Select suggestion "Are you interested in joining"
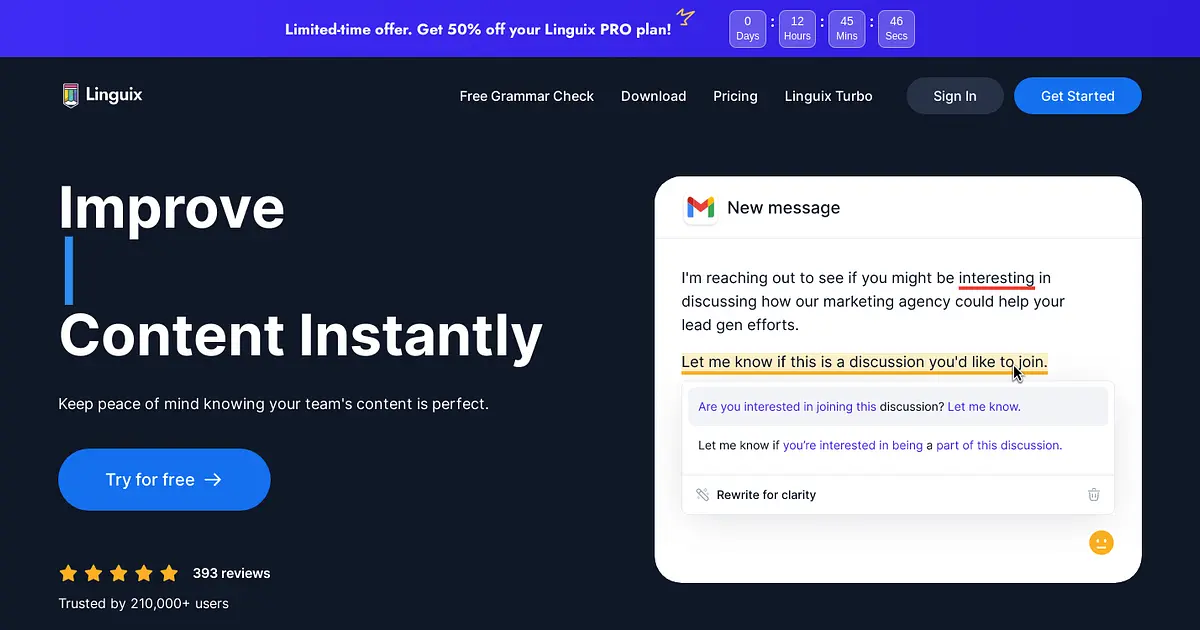The width and height of the screenshot is (1200, 630). point(898,407)
